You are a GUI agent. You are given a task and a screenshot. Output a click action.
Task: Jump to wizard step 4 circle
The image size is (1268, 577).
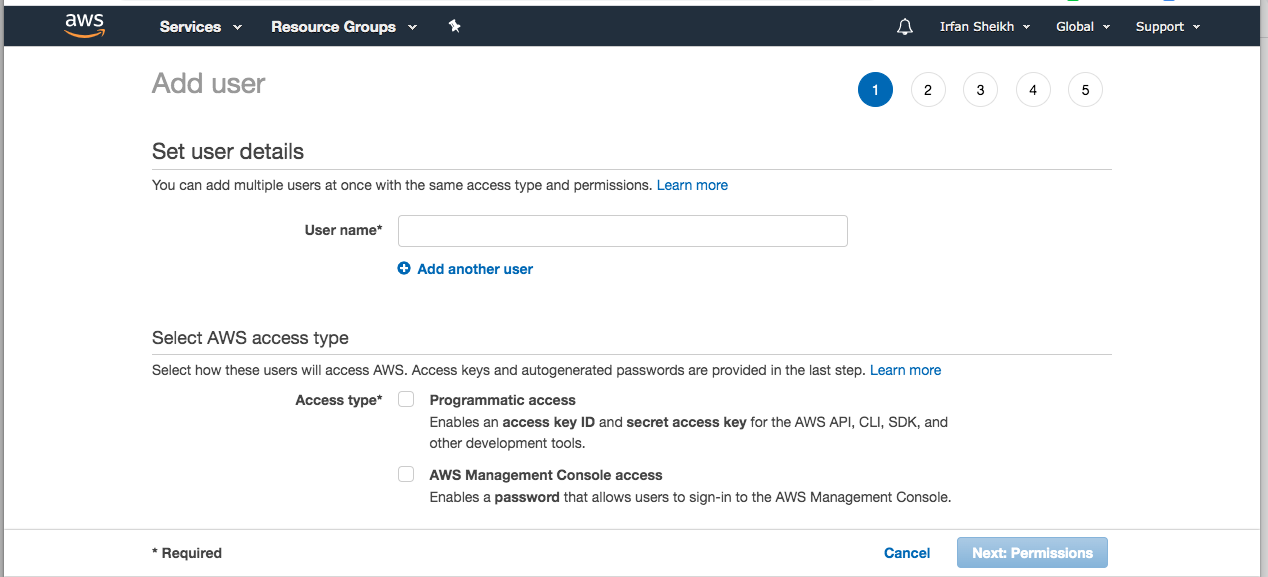coord(1033,90)
